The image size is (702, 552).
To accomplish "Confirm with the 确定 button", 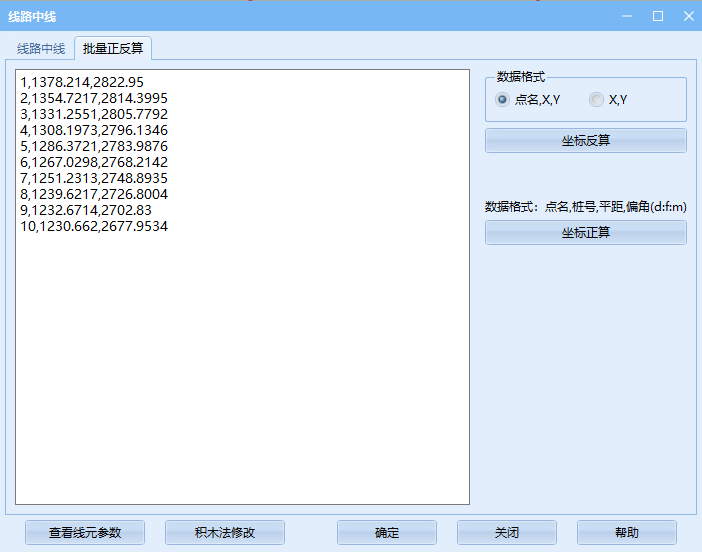I will click(x=387, y=533).
